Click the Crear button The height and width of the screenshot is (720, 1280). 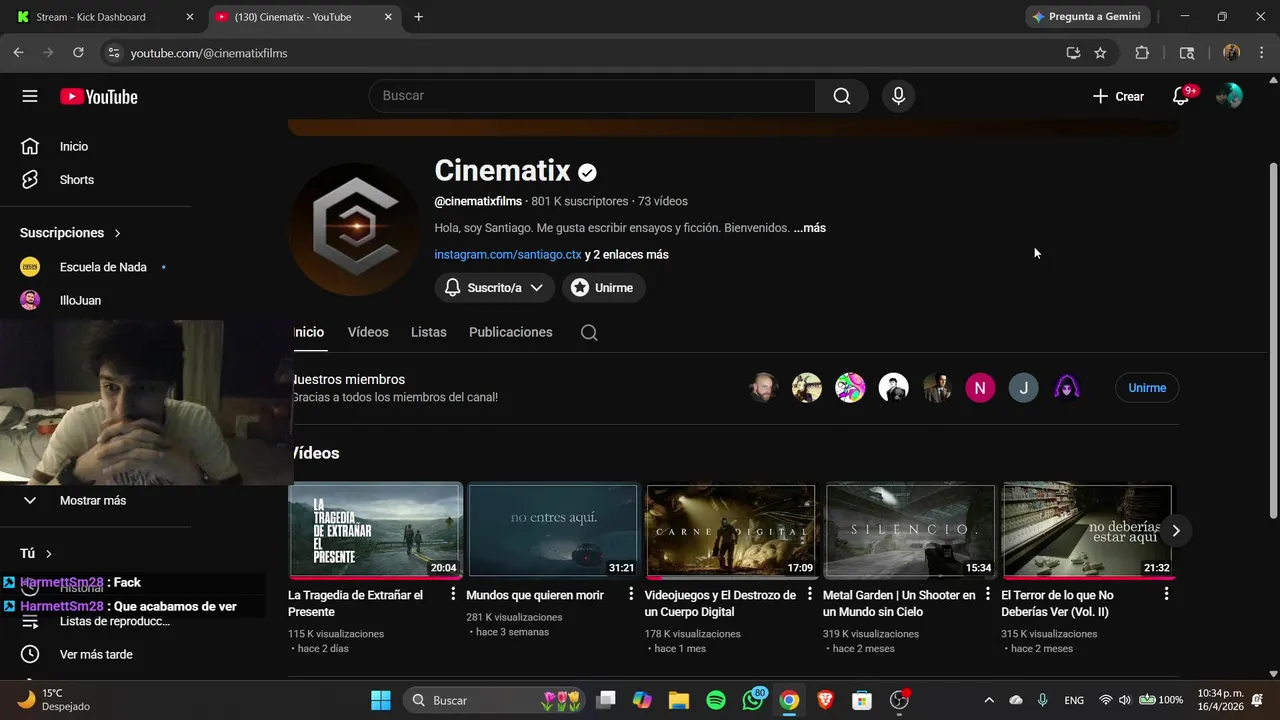pyautogui.click(x=1118, y=96)
